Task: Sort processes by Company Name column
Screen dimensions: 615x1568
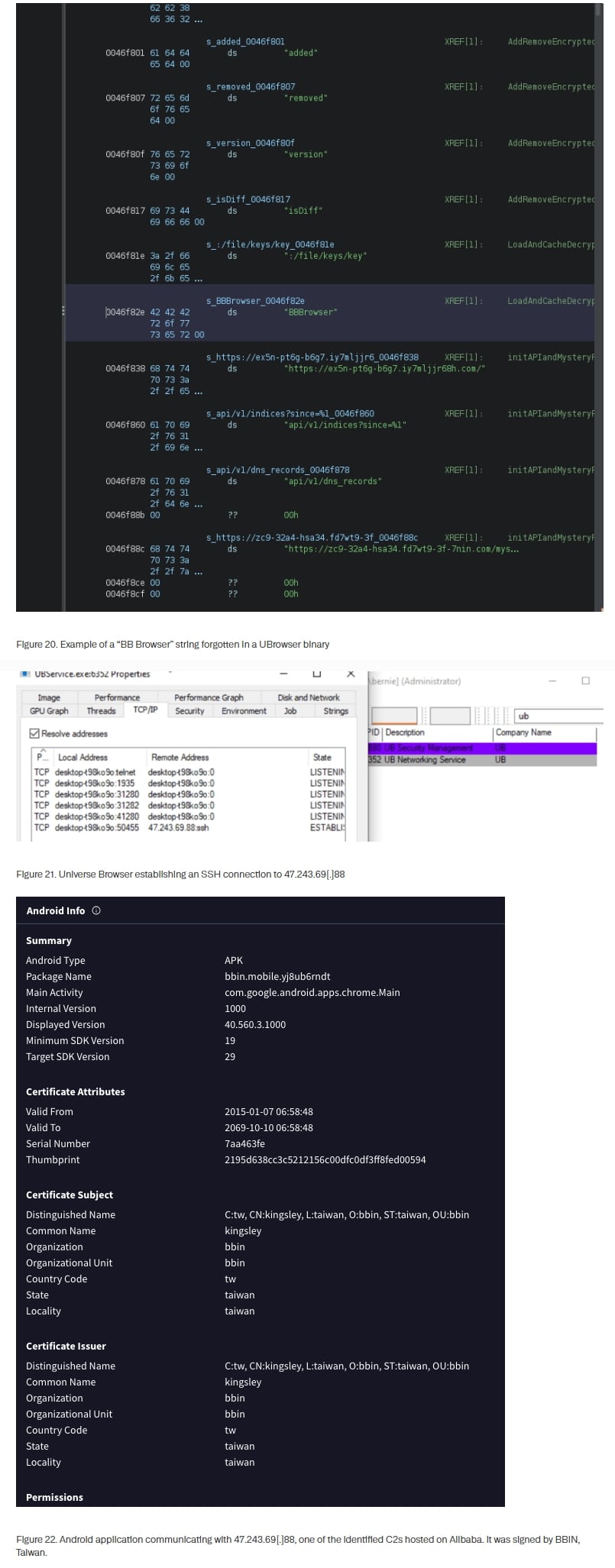Action: [x=523, y=732]
